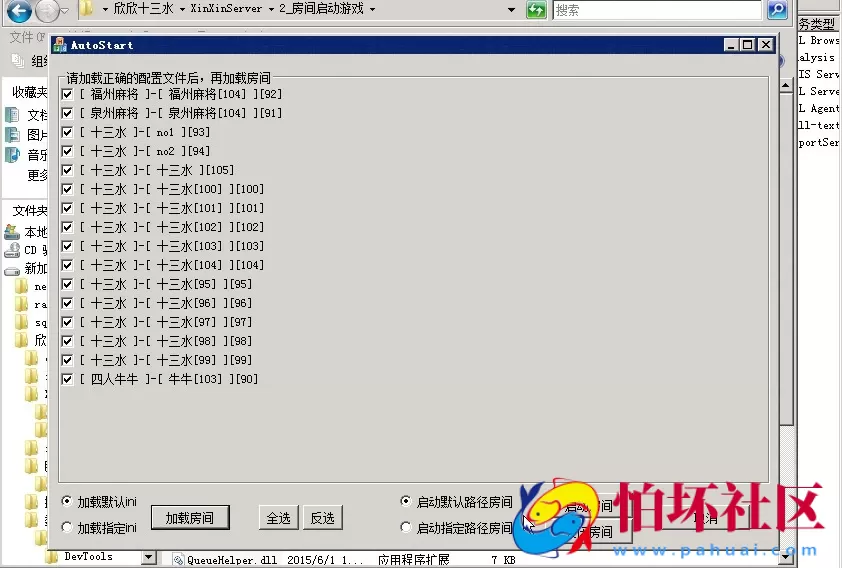
Task: Click the 欣欣十三水 breadcrumb segment
Action: pos(143,9)
